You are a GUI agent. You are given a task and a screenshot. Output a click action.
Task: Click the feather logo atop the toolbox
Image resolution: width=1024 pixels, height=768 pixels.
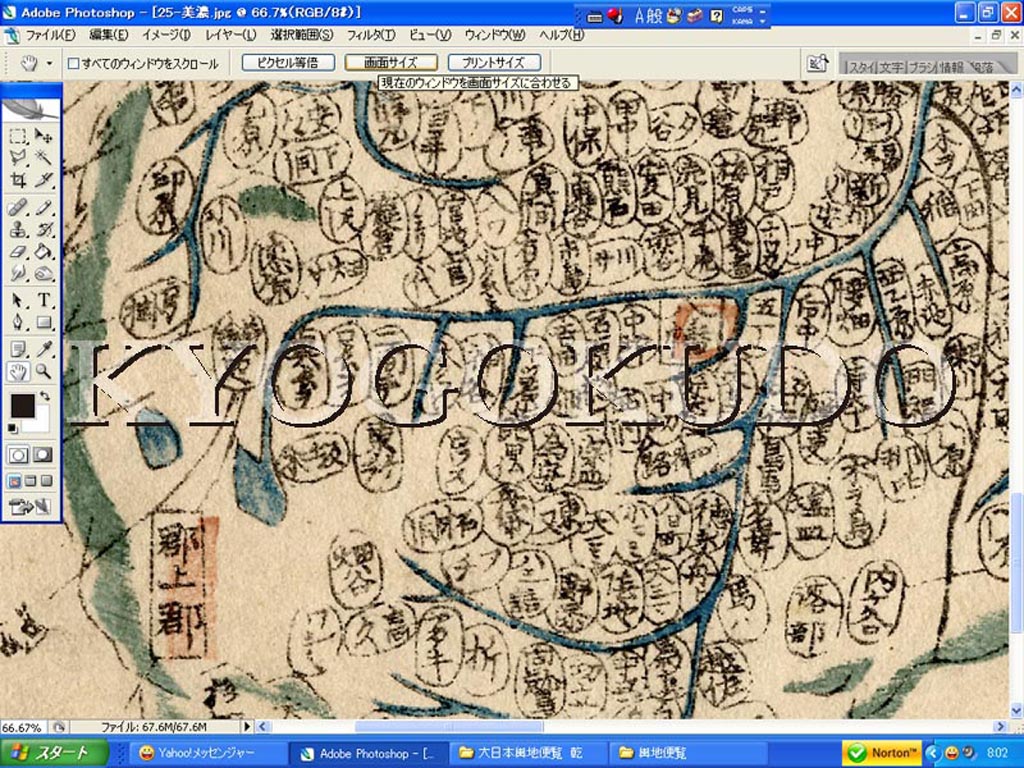tap(31, 109)
